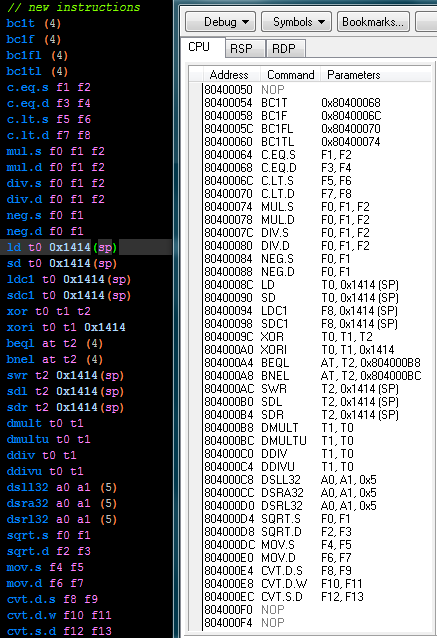
Task: Switch to the RSP tab
Action: [x=245, y=49]
